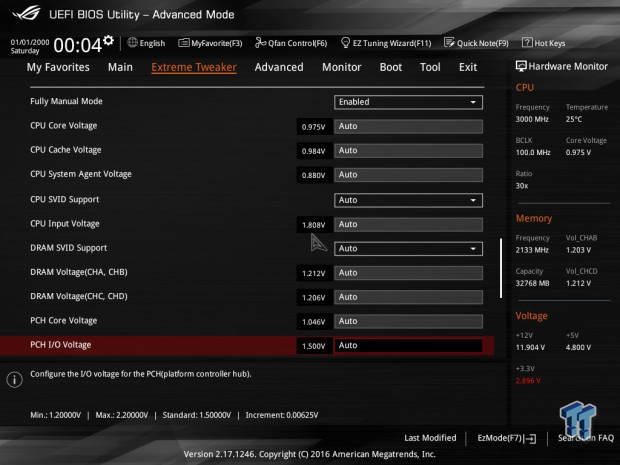The image size is (620, 465).
Task: Click the DRAM Voltage(CHA, CHB) field
Action: (x=408, y=273)
